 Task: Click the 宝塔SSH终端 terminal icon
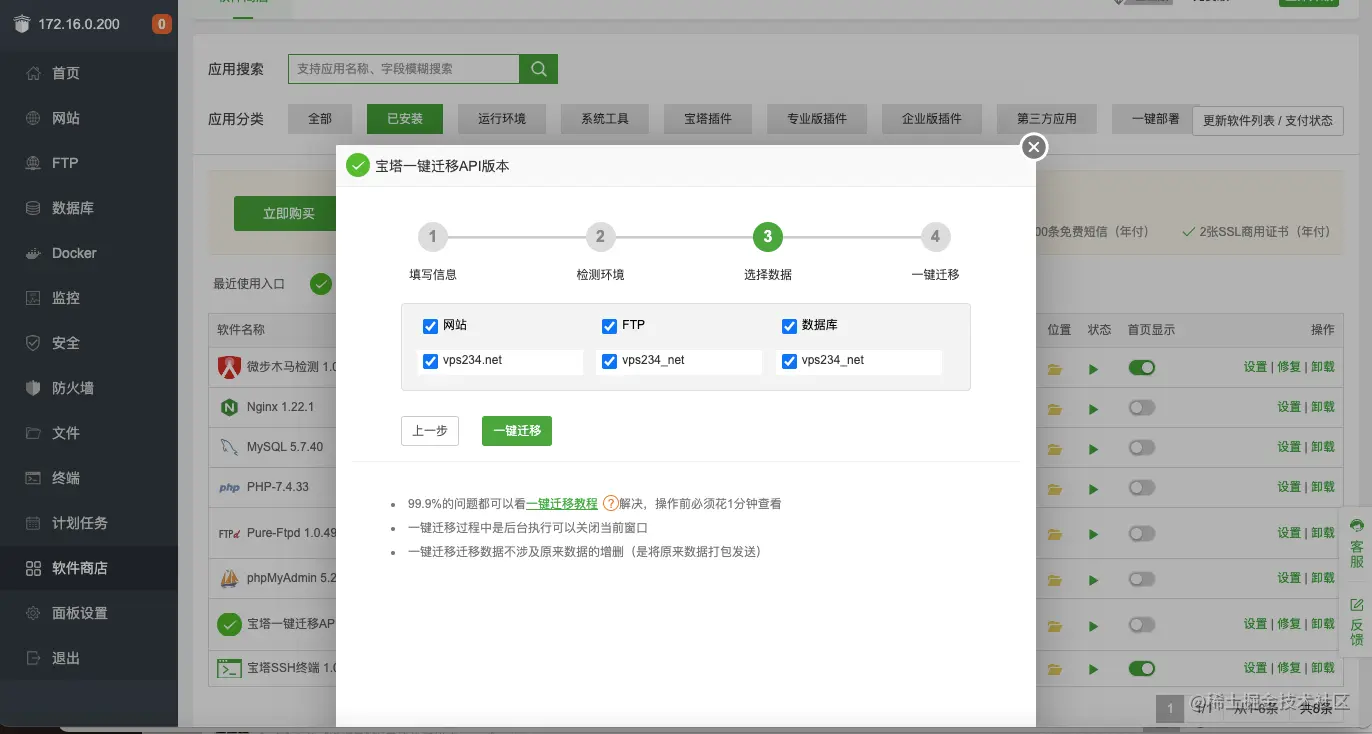229,668
